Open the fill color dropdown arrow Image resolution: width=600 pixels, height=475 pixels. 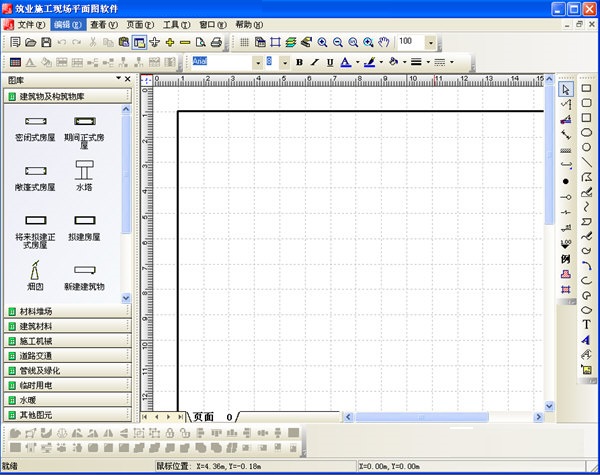tap(405, 62)
